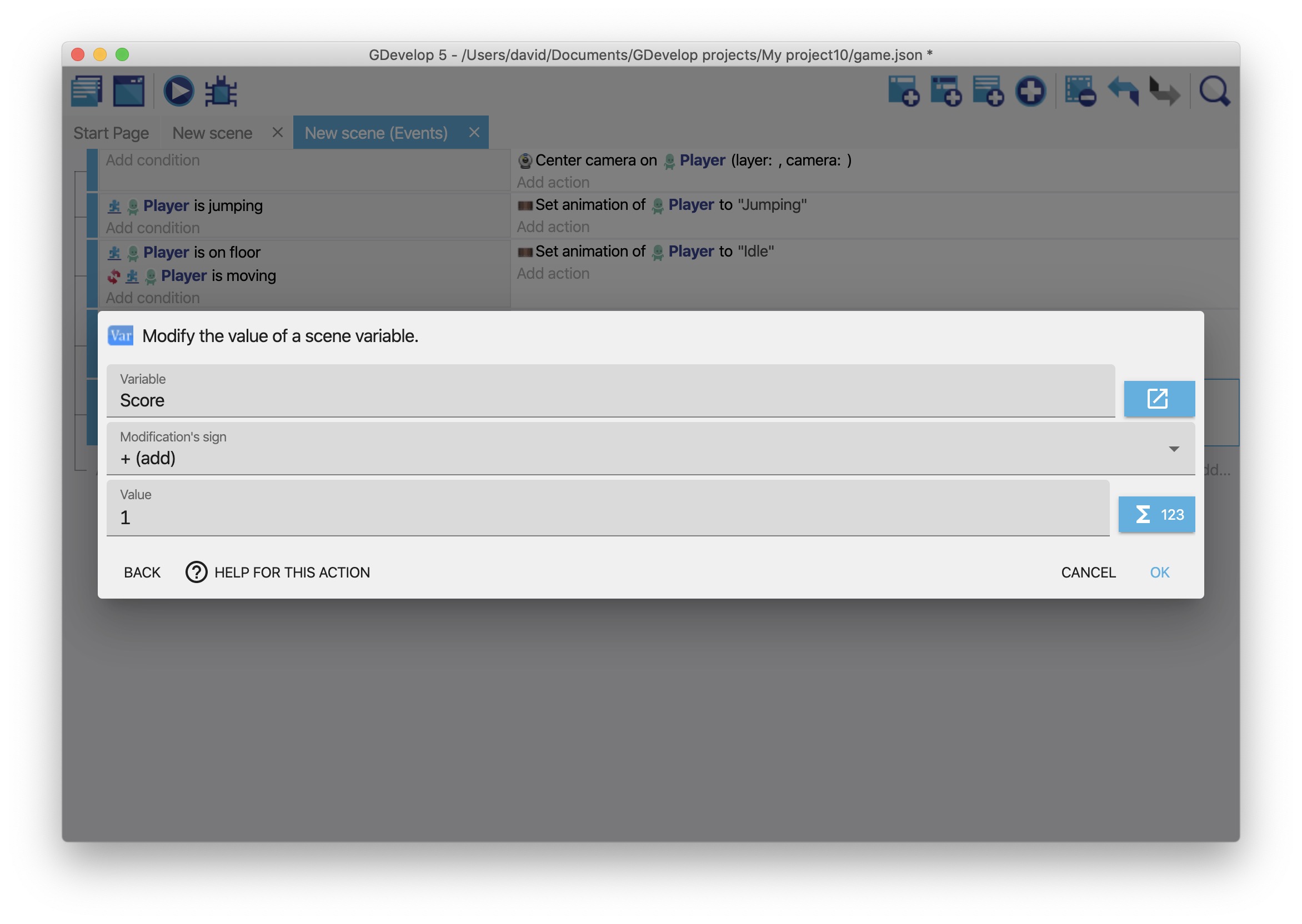1302x924 pixels.
Task: Open HELP FOR THIS ACTION link
Action: coord(278,573)
